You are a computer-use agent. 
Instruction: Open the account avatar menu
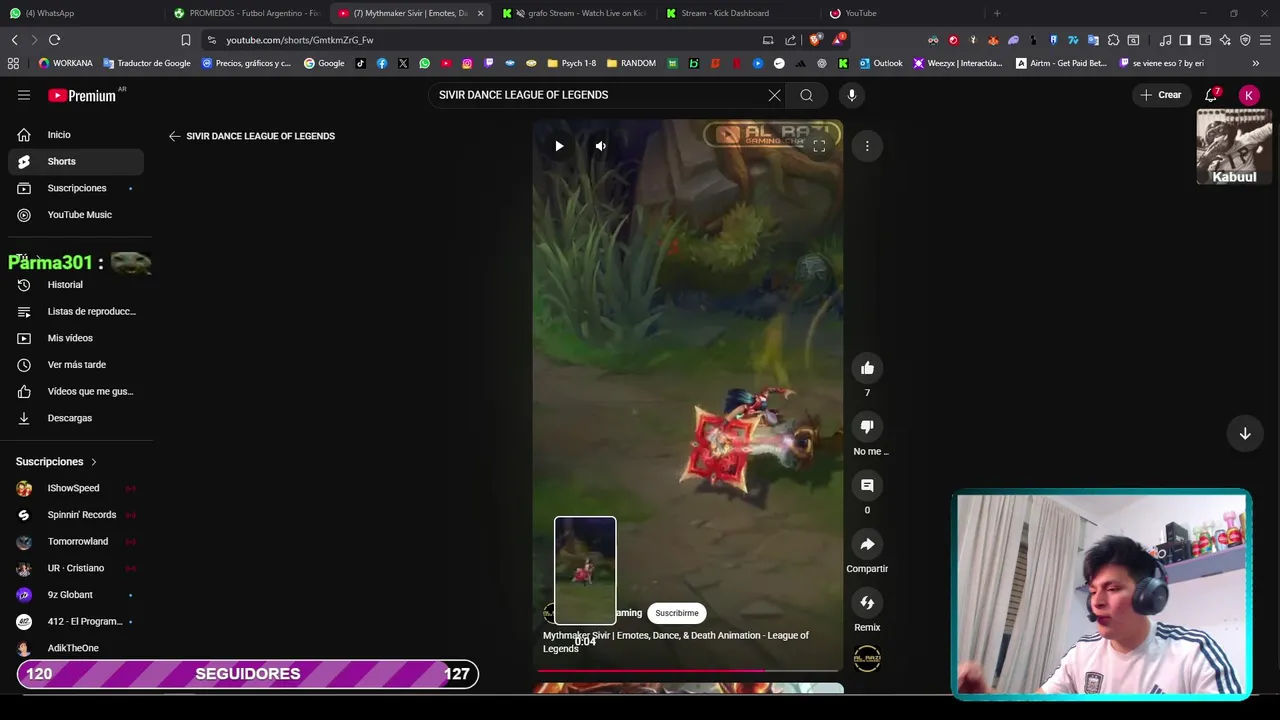pos(1249,95)
